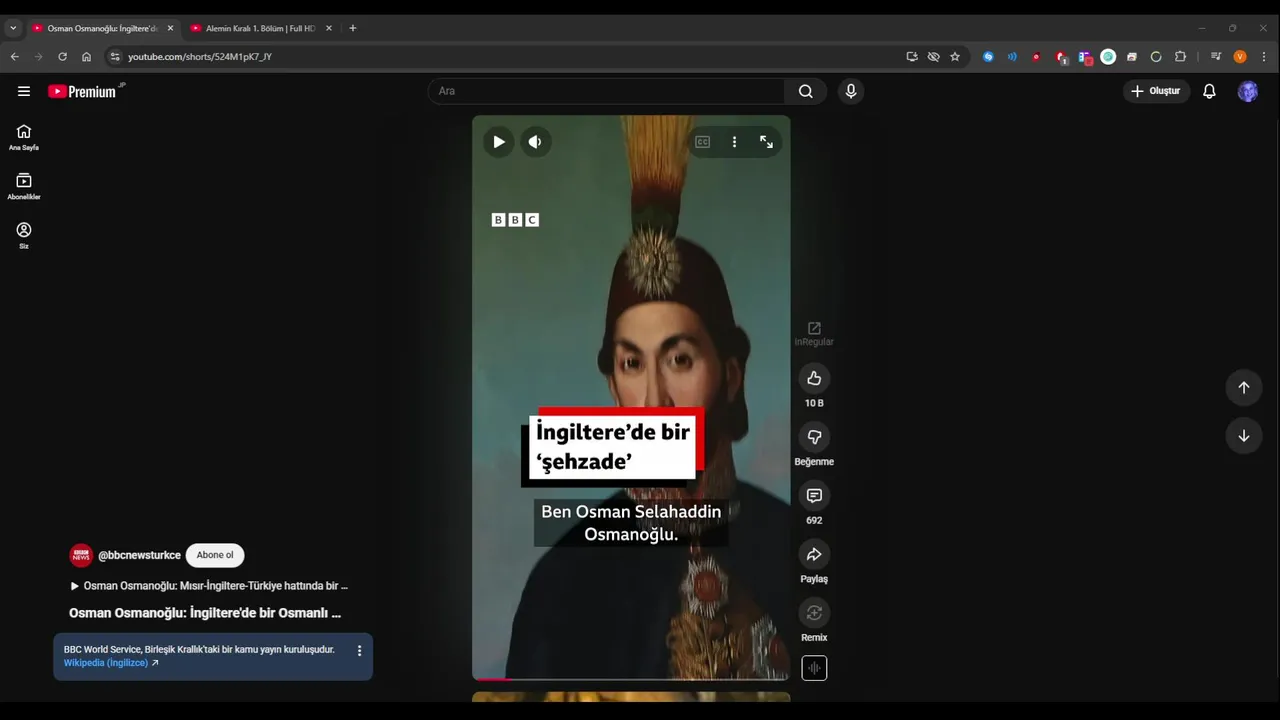
Task: Open a new browser tab
Action: pos(352,28)
